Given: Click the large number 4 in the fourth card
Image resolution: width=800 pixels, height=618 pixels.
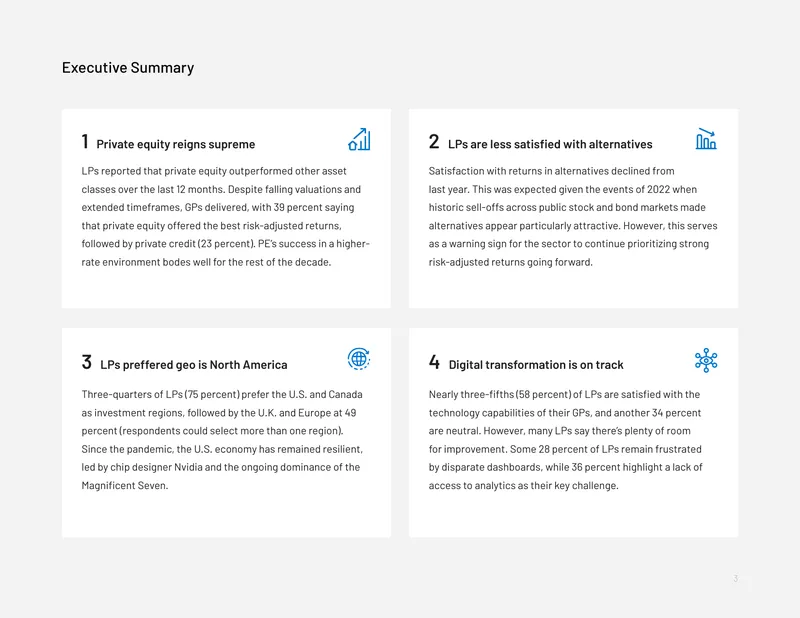Looking at the screenshot, I should pos(434,362).
